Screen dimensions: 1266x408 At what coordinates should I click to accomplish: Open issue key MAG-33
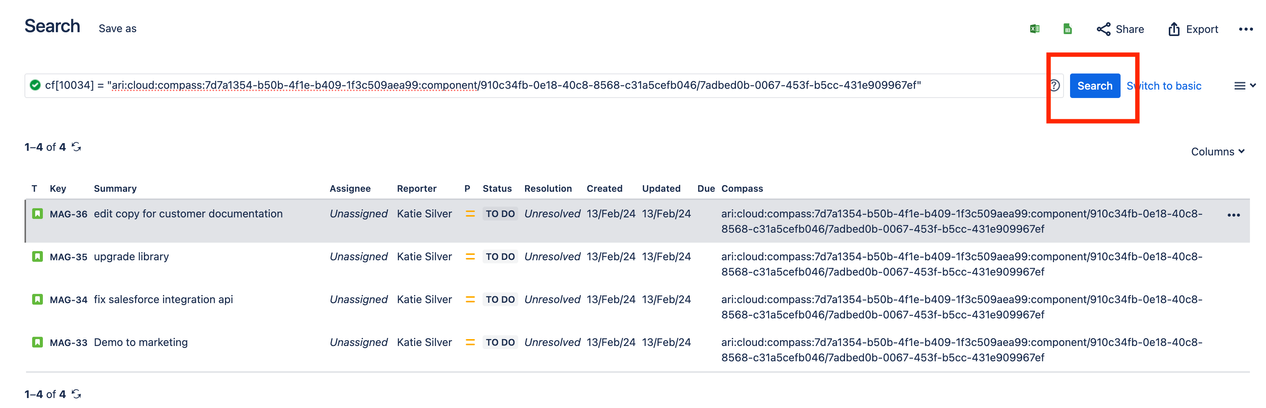point(69,343)
